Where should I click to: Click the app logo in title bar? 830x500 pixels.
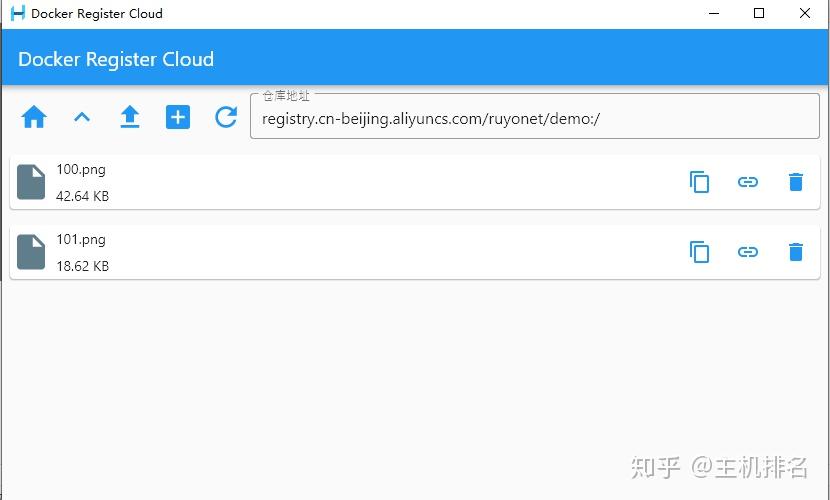17,13
